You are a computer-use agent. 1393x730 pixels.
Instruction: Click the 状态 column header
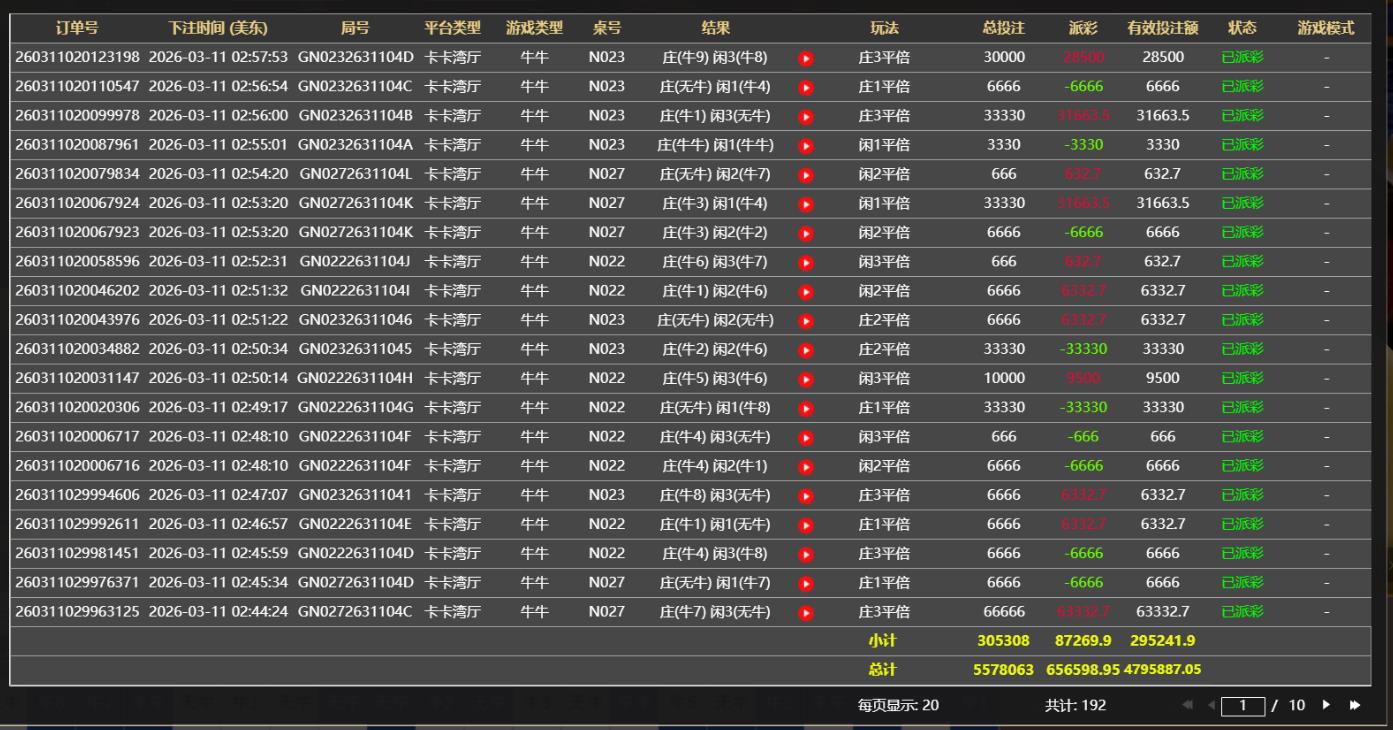pyautogui.click(x=1242, y=28)
